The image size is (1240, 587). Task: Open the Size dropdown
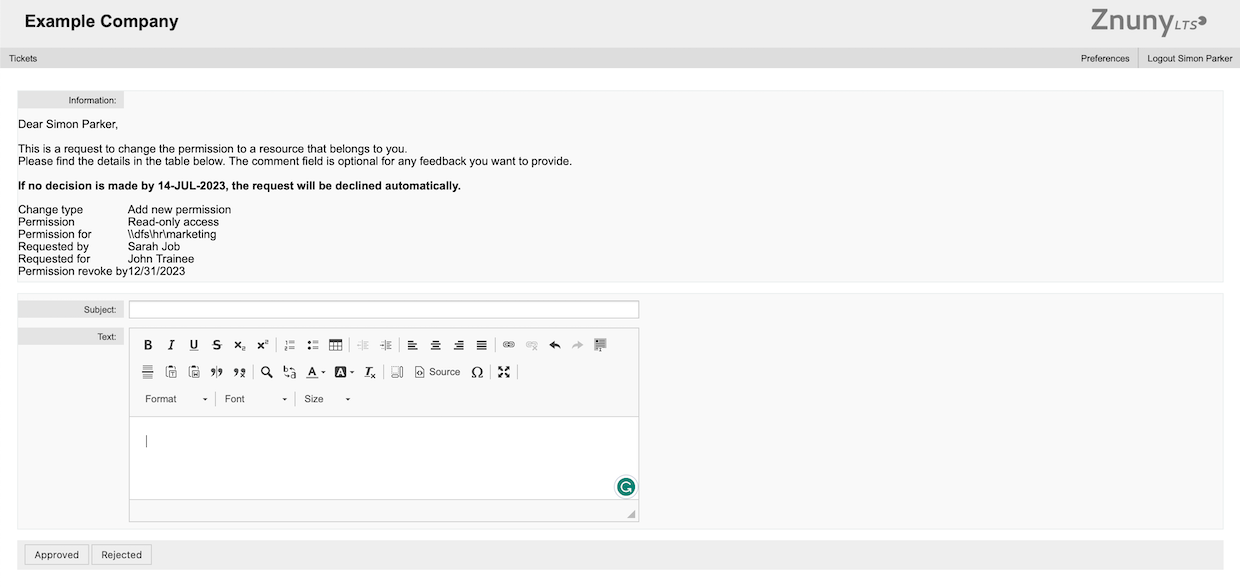[x=327, y=399]
